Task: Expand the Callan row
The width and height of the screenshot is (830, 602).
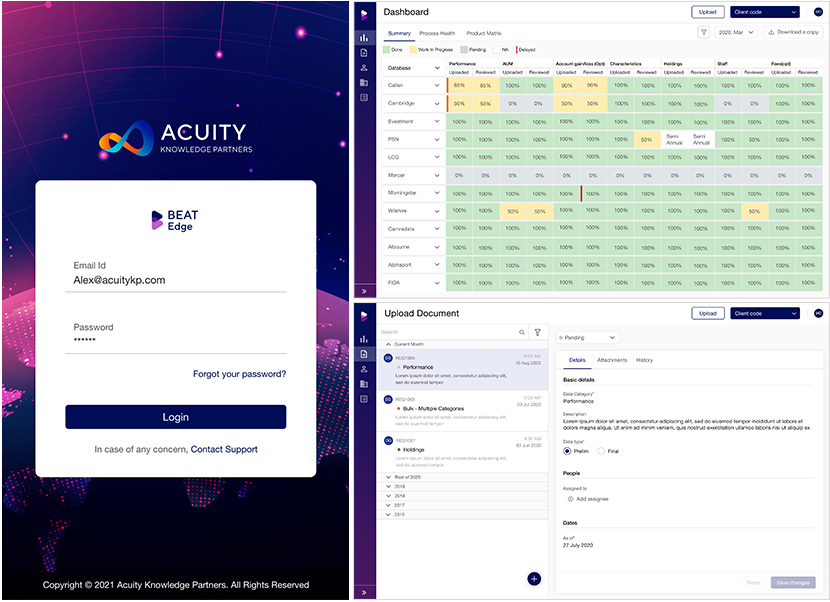Action: tap(437, 85)
